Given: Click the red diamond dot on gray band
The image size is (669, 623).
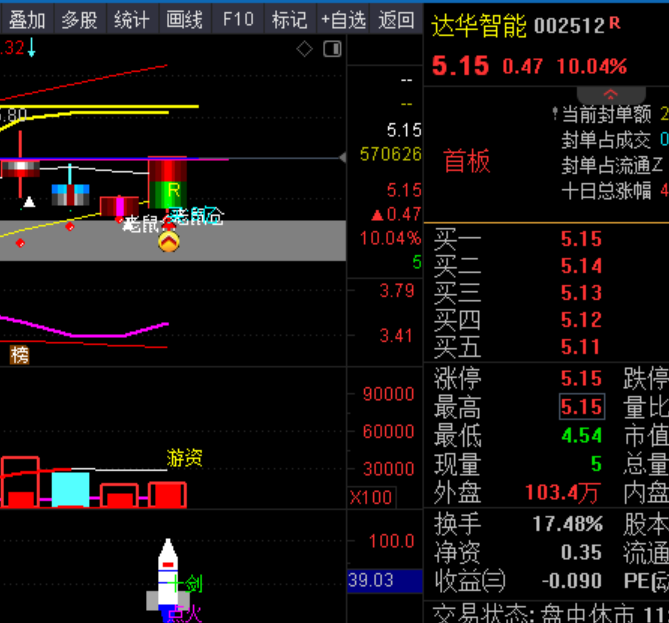Looking at the screenshot, I should [20, 243].
